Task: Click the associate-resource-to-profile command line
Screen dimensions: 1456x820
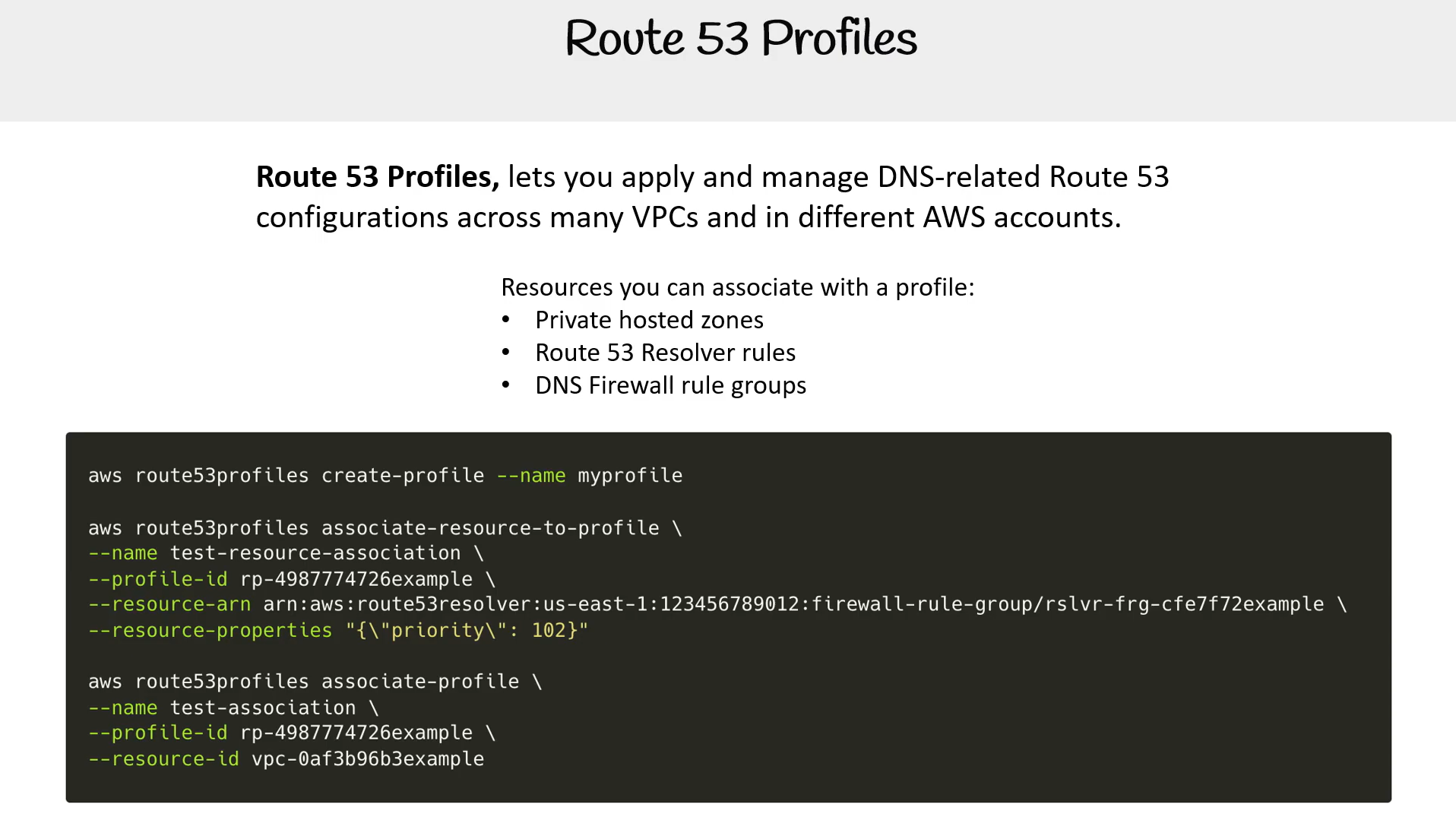Action: 385,528
